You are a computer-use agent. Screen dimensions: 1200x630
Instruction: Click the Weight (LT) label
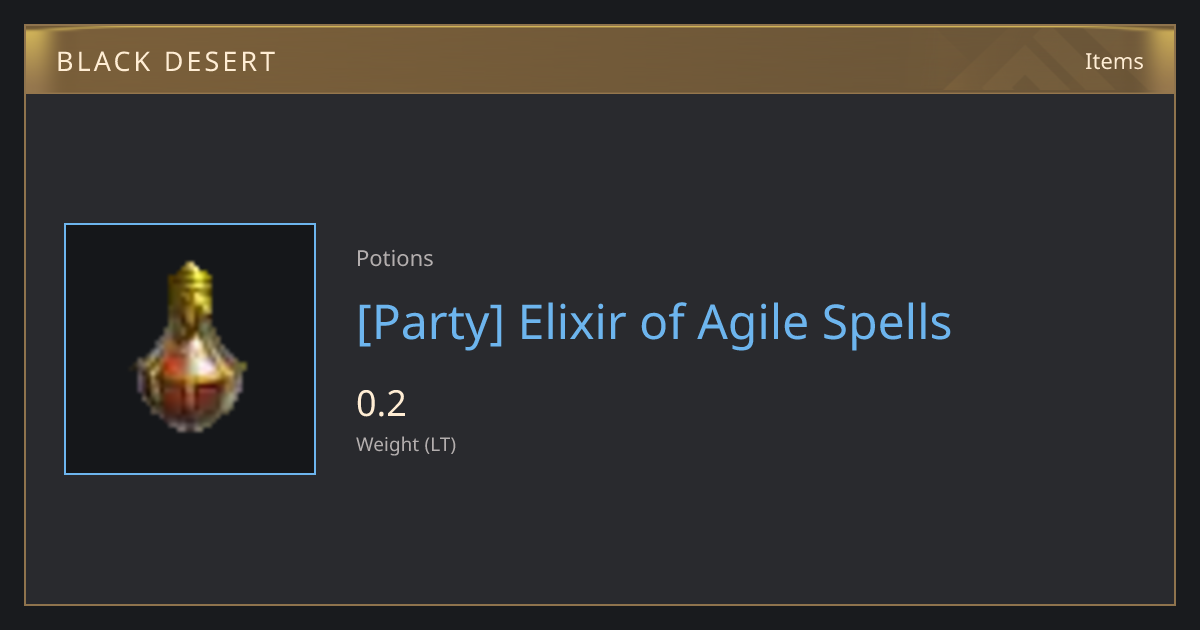point(406,445)
